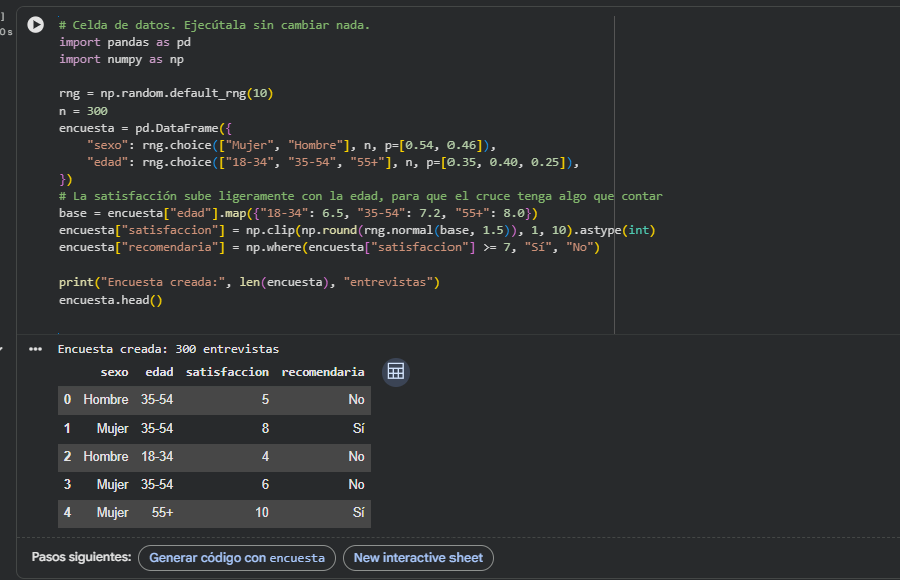Click Hombre in table row 0
This screenshot has height=580, width=900.
(106, 400)
